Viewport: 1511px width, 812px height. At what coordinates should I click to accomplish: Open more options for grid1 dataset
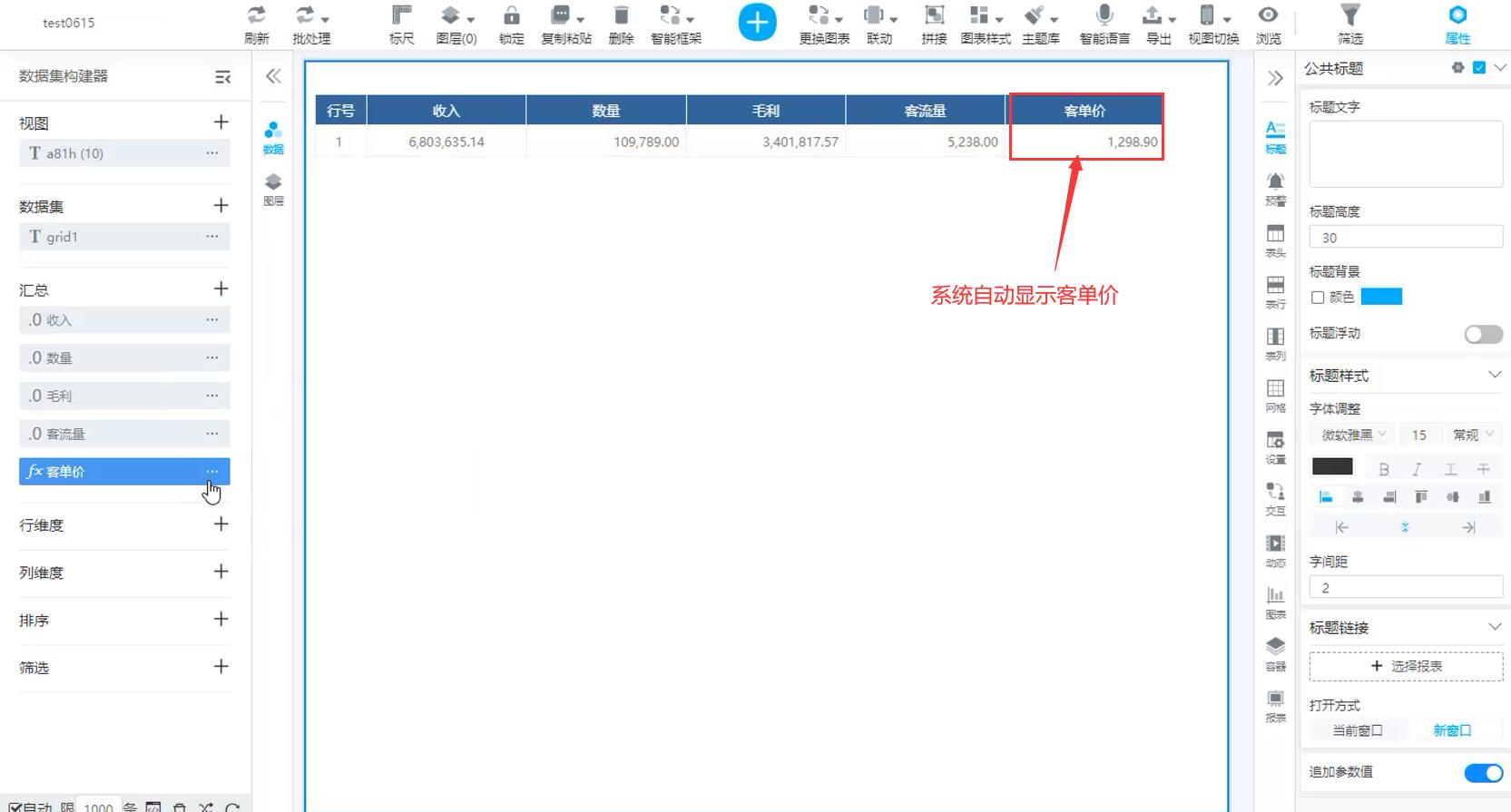point(211,237)
